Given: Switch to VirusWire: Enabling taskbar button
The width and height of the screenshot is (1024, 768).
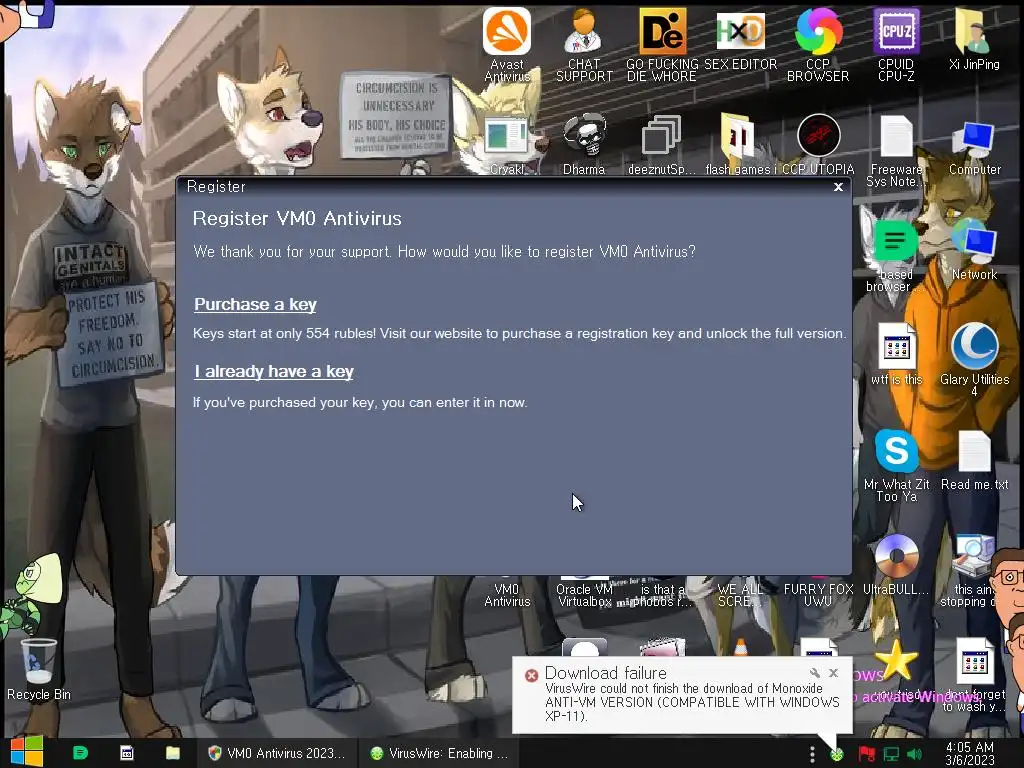Looking at the screenshot, I should point(439,753).
